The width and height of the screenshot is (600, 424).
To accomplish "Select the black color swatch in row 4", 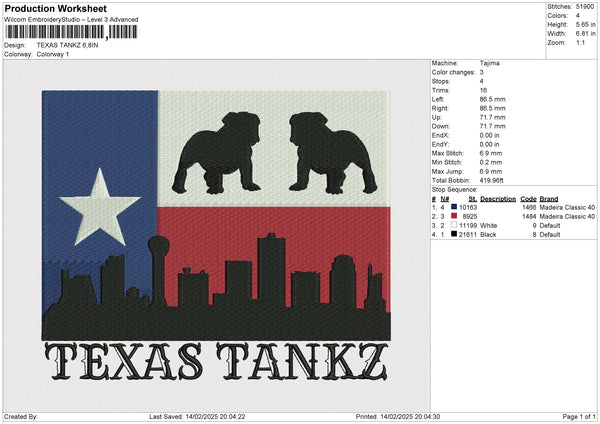I will pyautogui.click(x=454, y=234).
